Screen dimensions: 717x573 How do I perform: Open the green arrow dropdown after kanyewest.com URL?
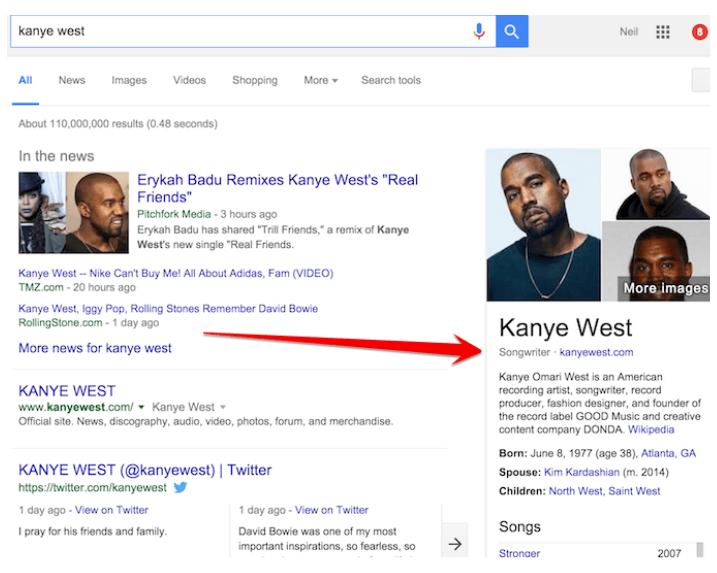click(141, 407)
